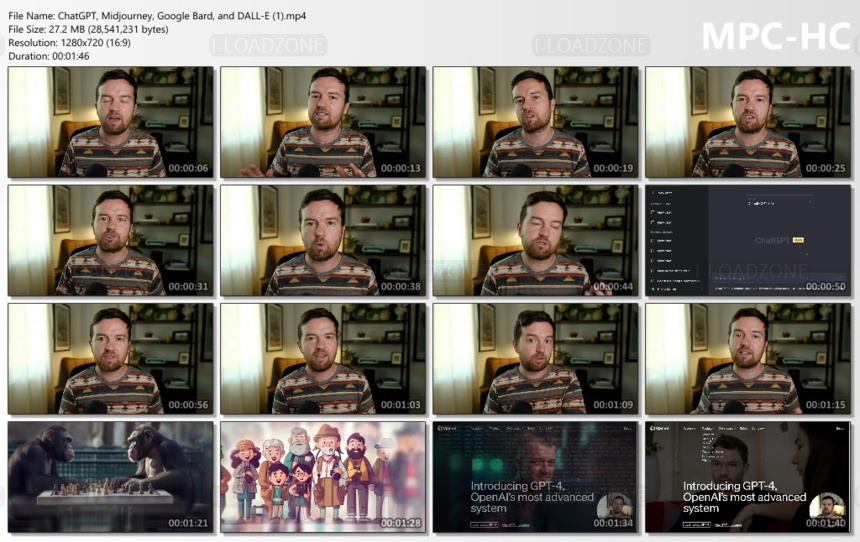Viewport: 860px width, 542px height.
Task: Select the thumbnail at 00:00:44
Action: 535,240
